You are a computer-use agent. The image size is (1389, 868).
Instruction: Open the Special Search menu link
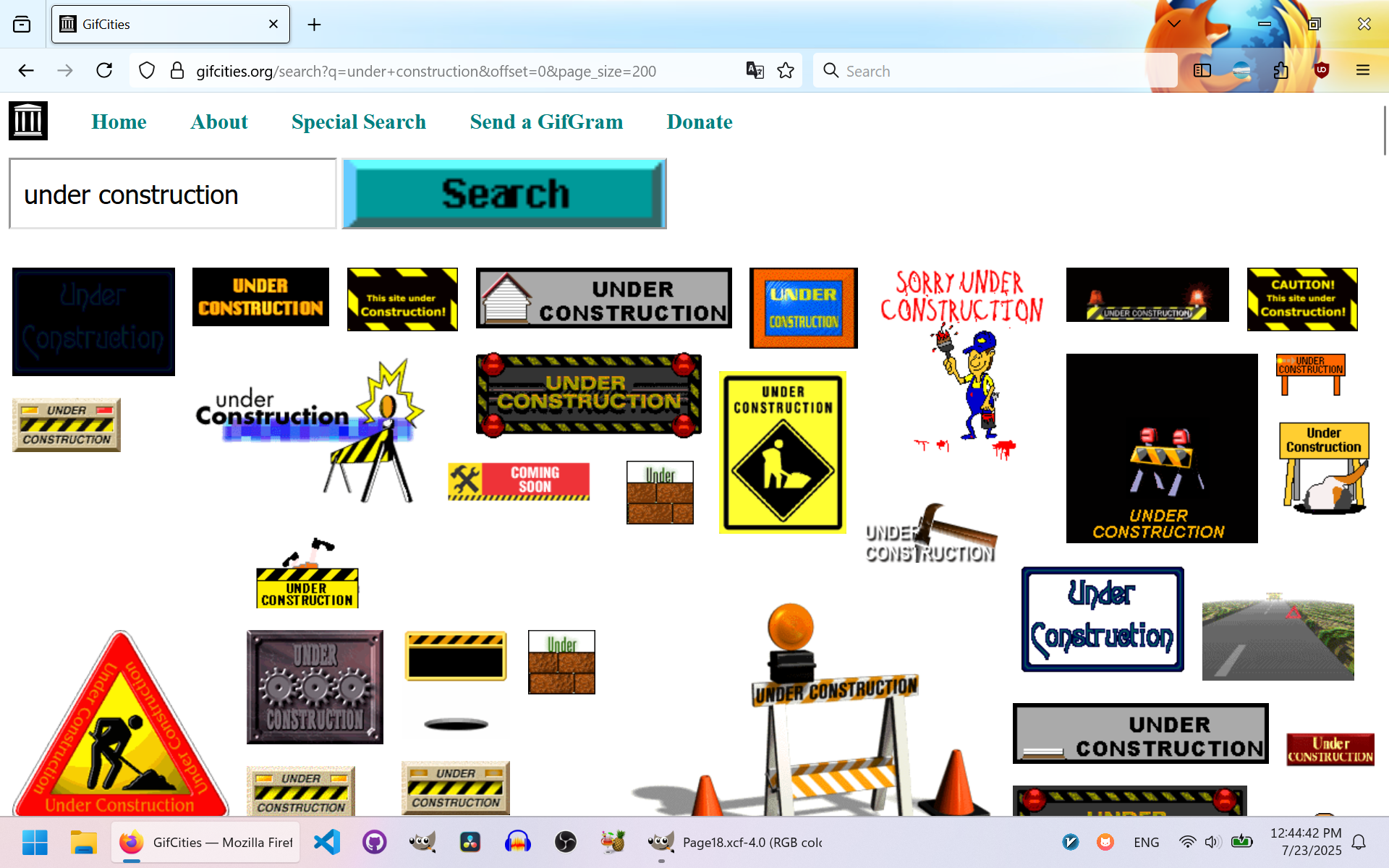358,122
